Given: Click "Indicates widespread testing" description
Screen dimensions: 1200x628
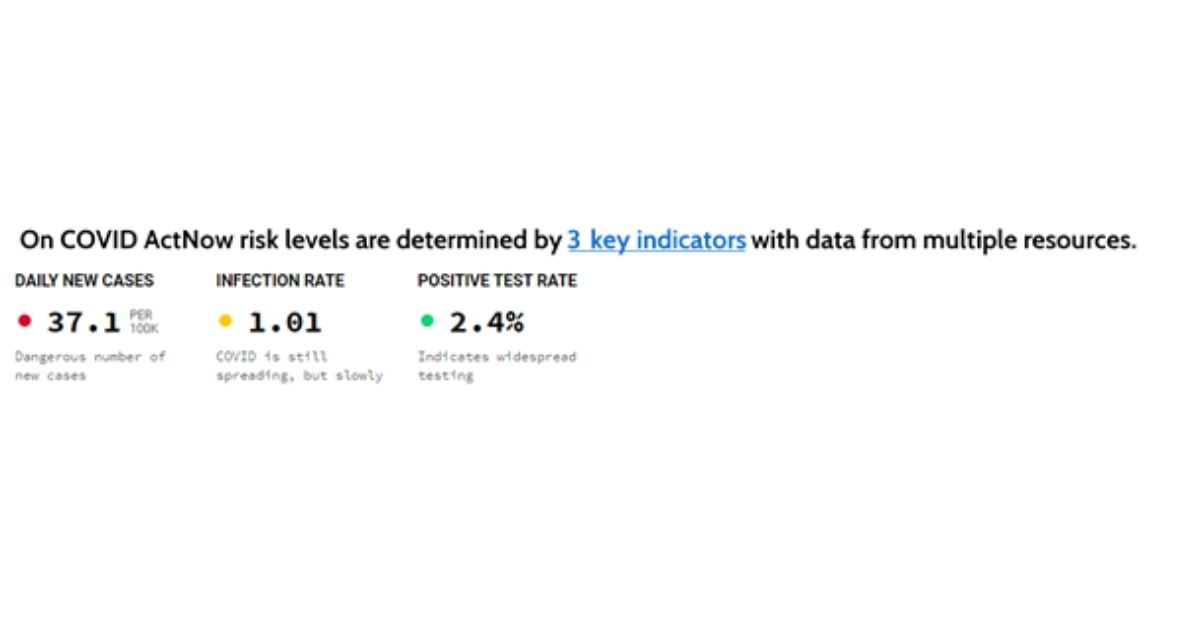Looking at the screenshot, I should pyautogui.click(x=497, y=366).
